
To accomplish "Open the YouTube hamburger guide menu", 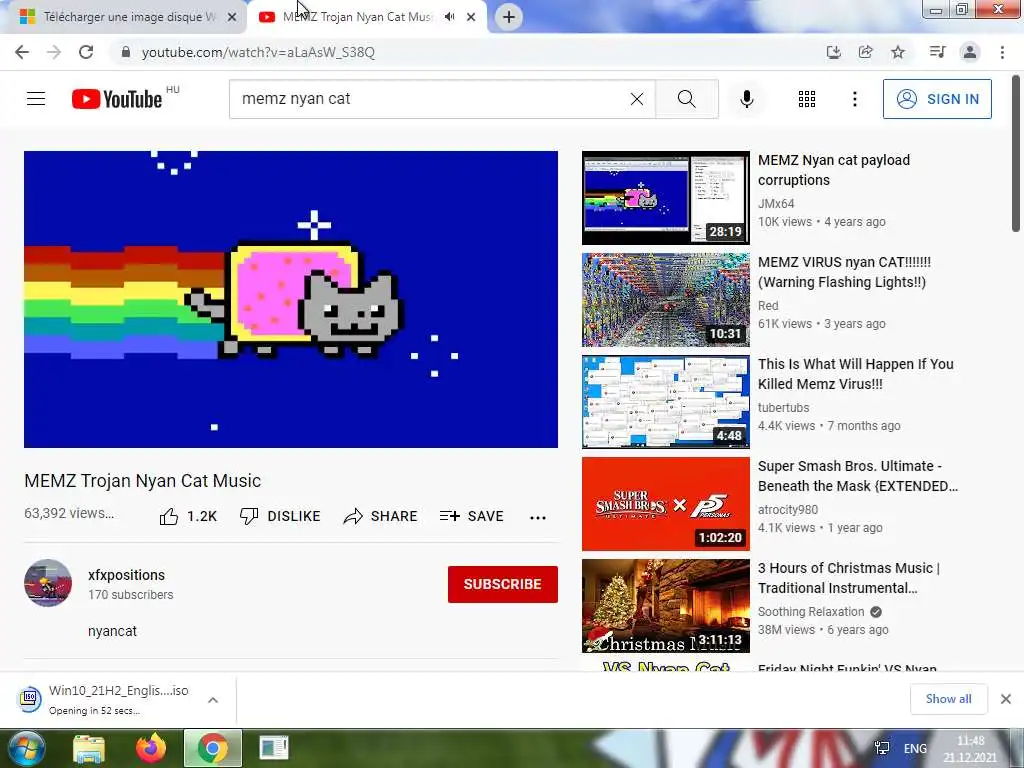I will tap(36, 99).
